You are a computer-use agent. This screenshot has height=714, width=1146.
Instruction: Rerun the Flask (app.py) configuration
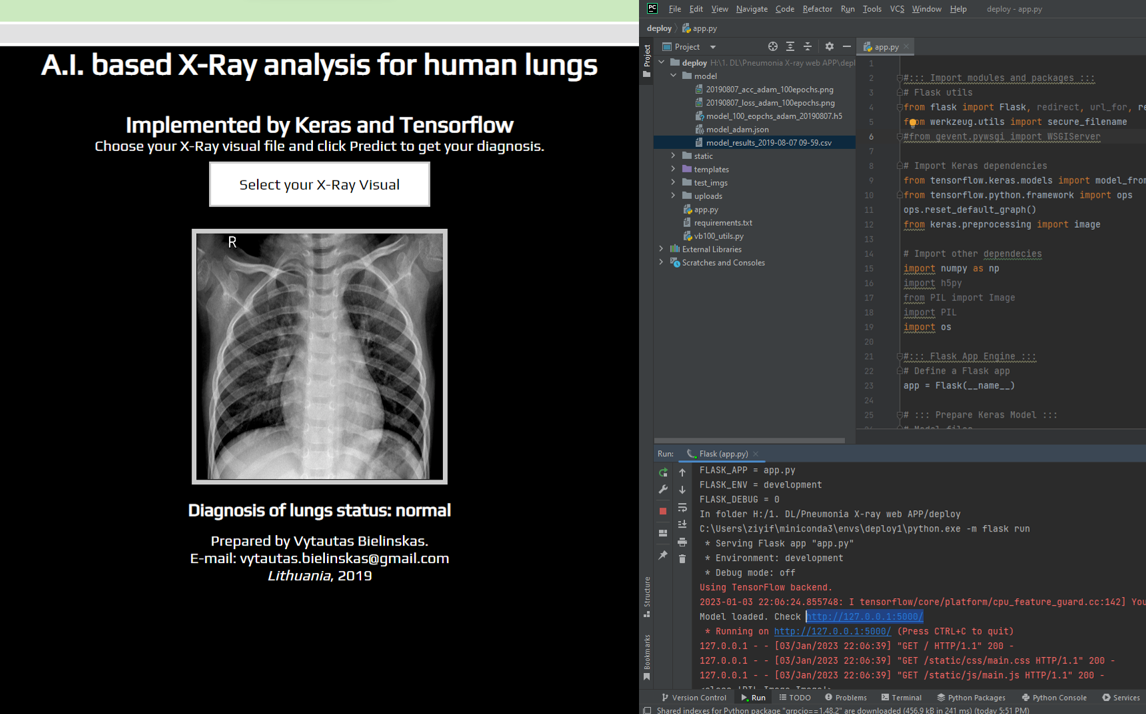[662, 473]
